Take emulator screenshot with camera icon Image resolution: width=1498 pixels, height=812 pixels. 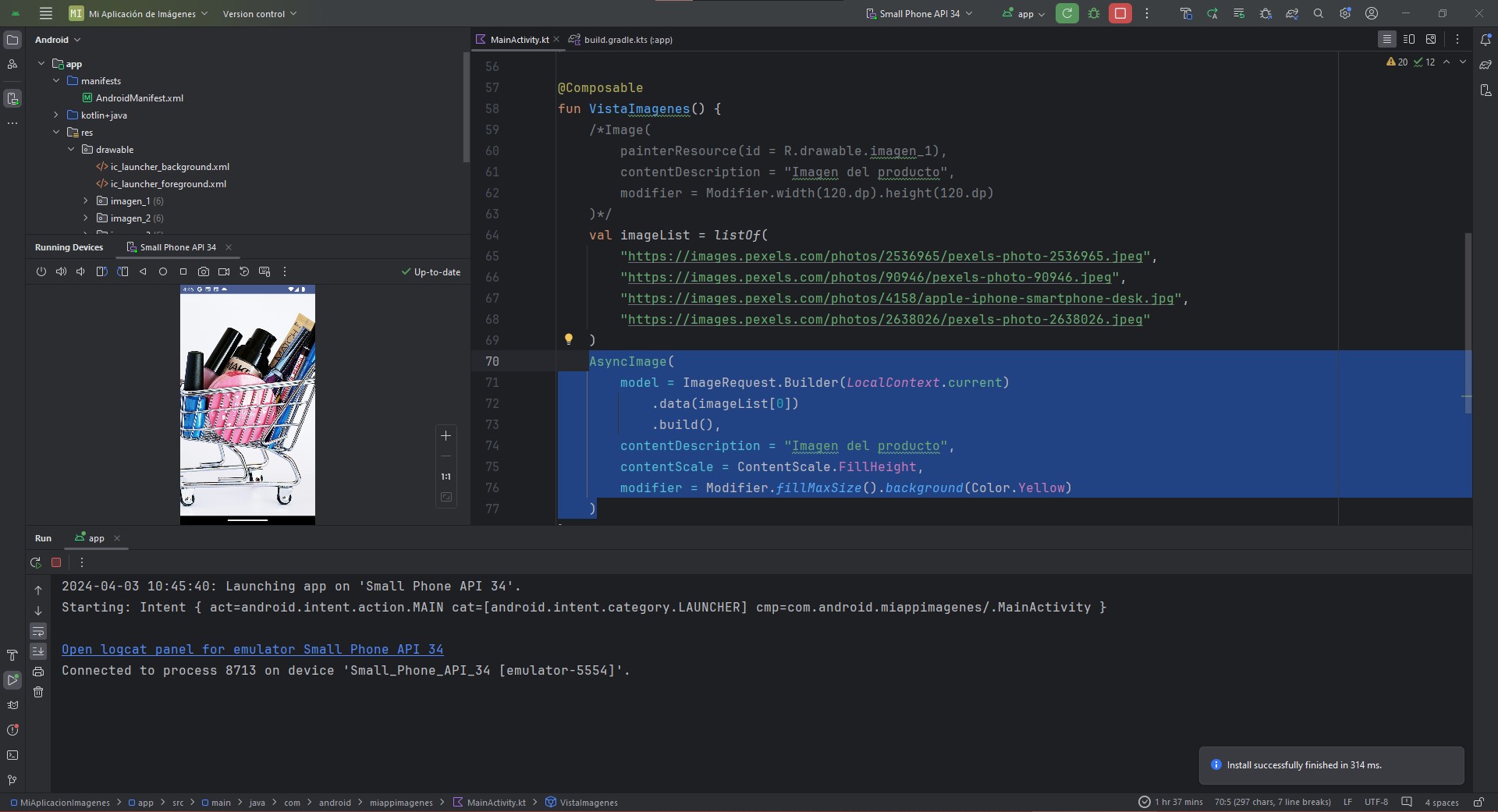click(x=204, y=271)
